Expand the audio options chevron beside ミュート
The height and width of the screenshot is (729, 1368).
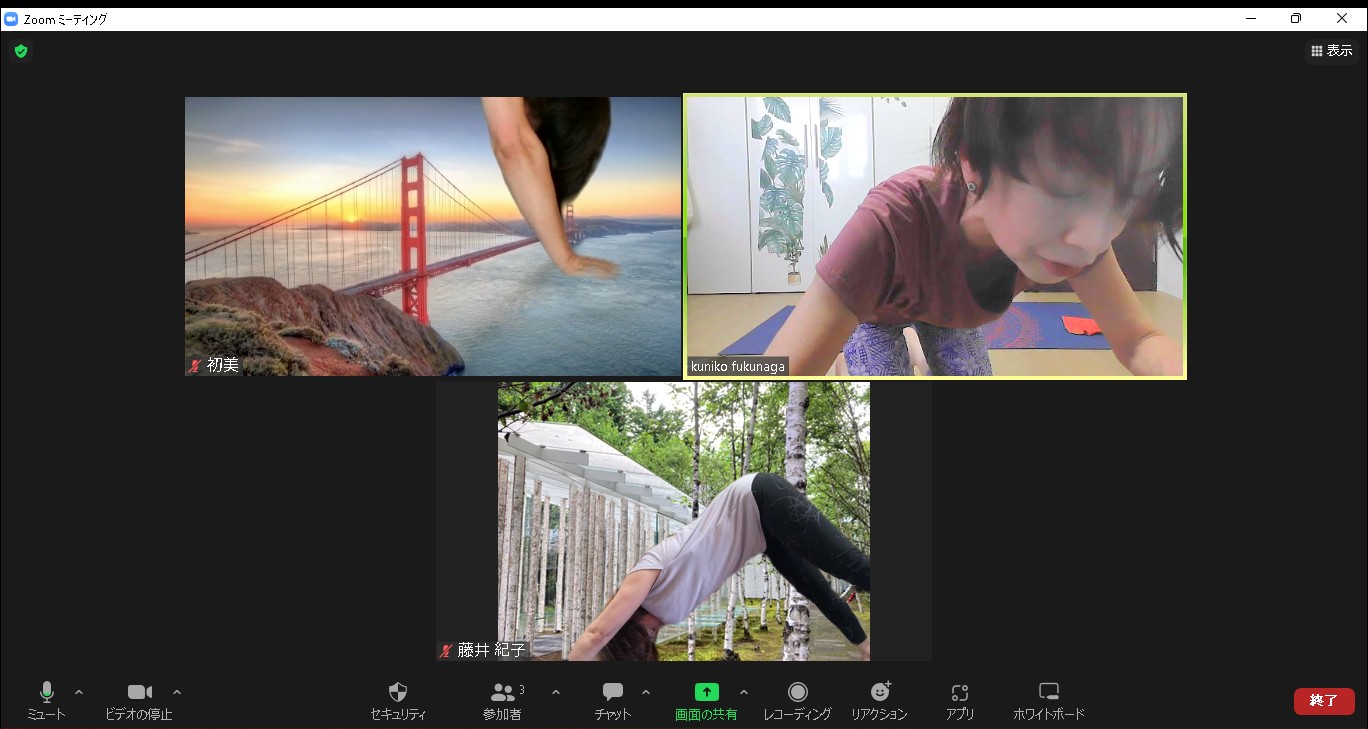[79, 692]
